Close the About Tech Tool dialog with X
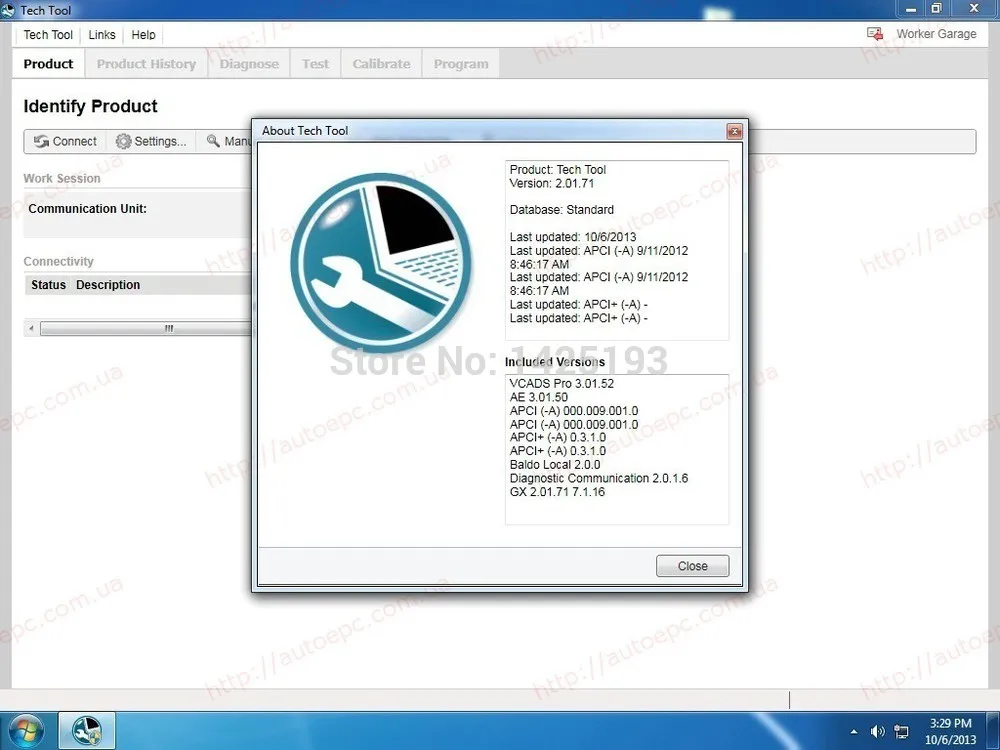This screenshot has height=750, width=1000. pos(734,131)
